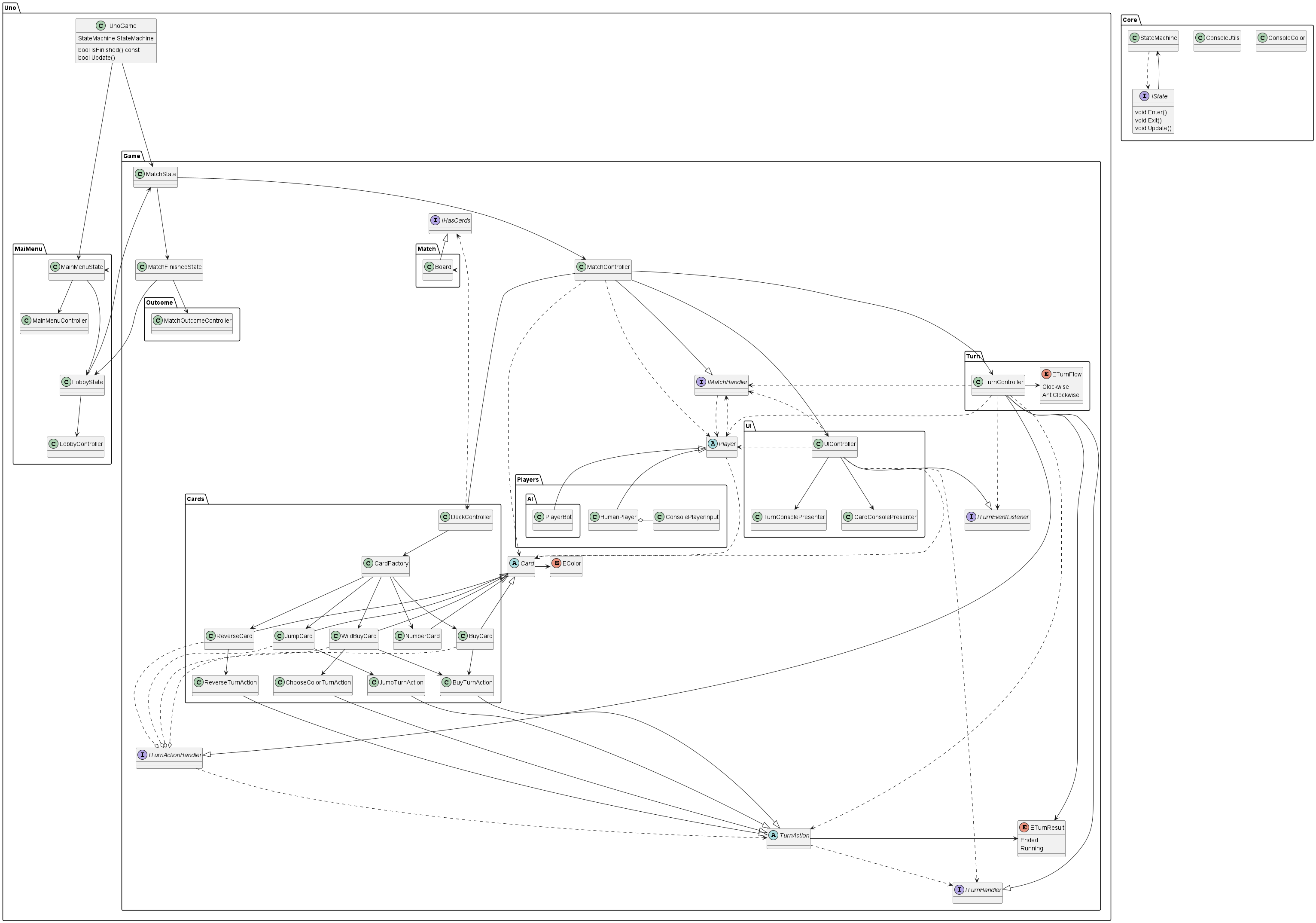1316x923 pixels.
Task: Click the ETurnResult enum icon
Action: point(1024,827)
